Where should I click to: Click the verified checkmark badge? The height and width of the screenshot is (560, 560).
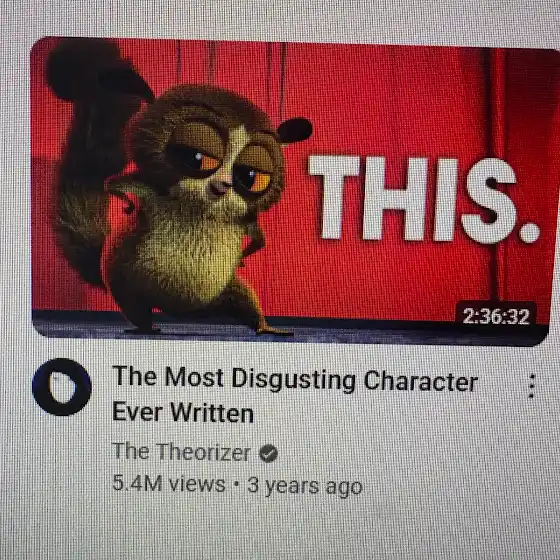coord(269,454)
